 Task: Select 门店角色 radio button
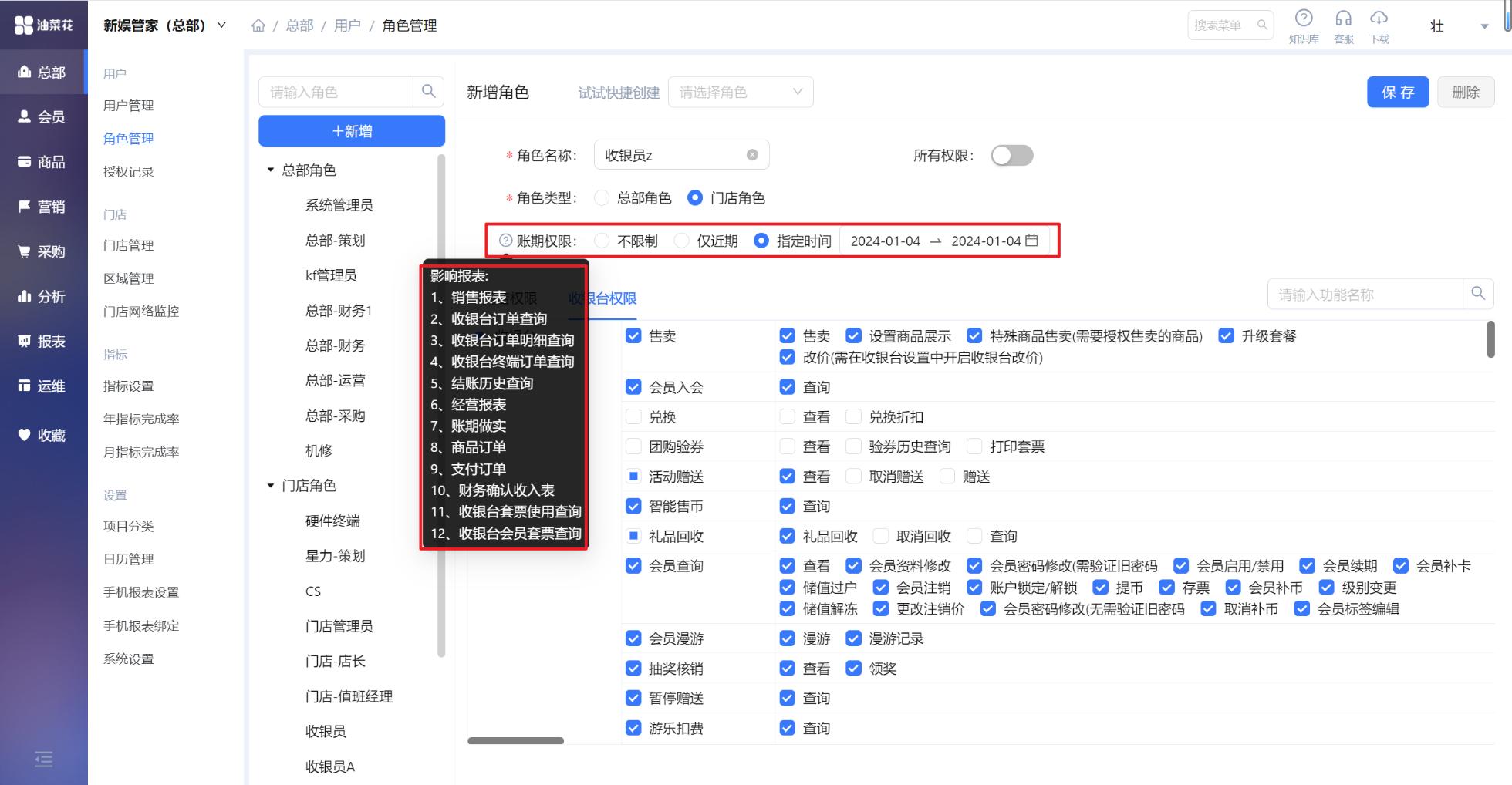click(x=695, y=198)
